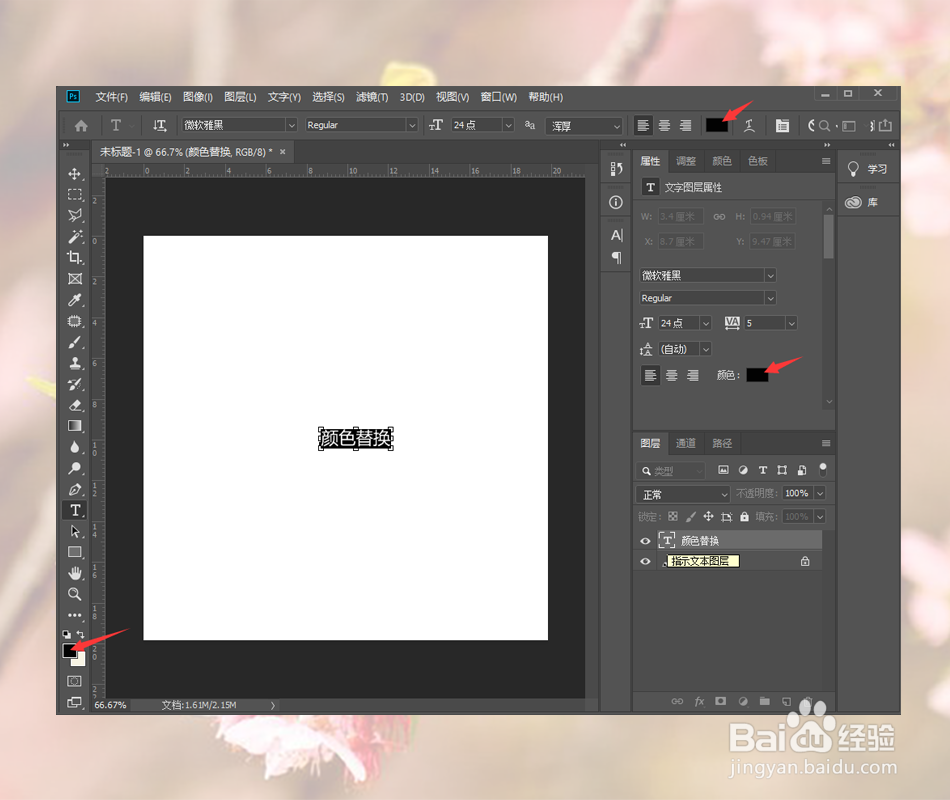Select the Move tool

[x=75, y=174]
